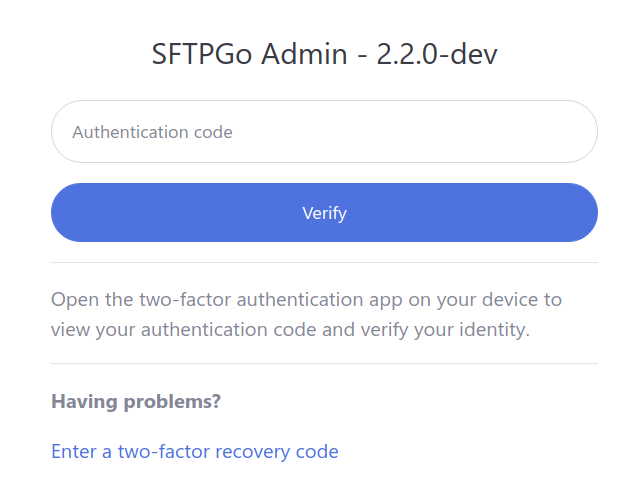Screen dimensions: 631x494
Task: Click the white 'Verify' label text
Action: point(324,213)
